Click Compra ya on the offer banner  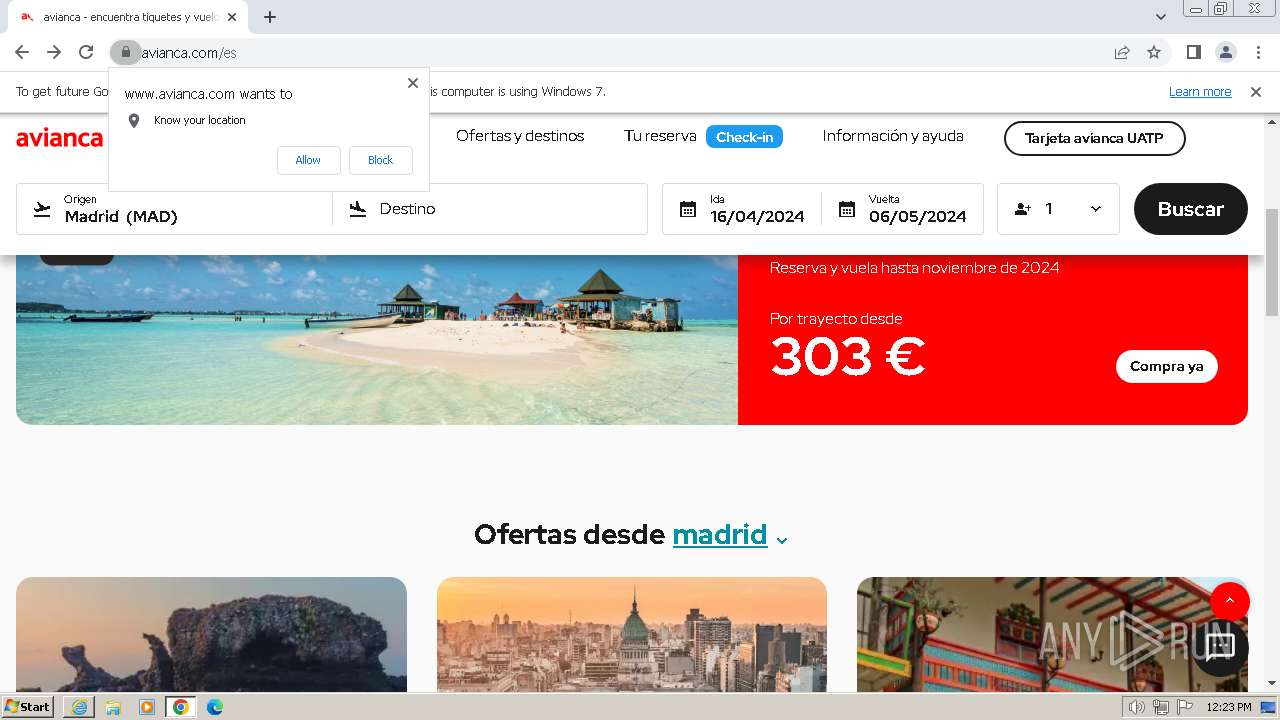click(x=1167, y=367)
